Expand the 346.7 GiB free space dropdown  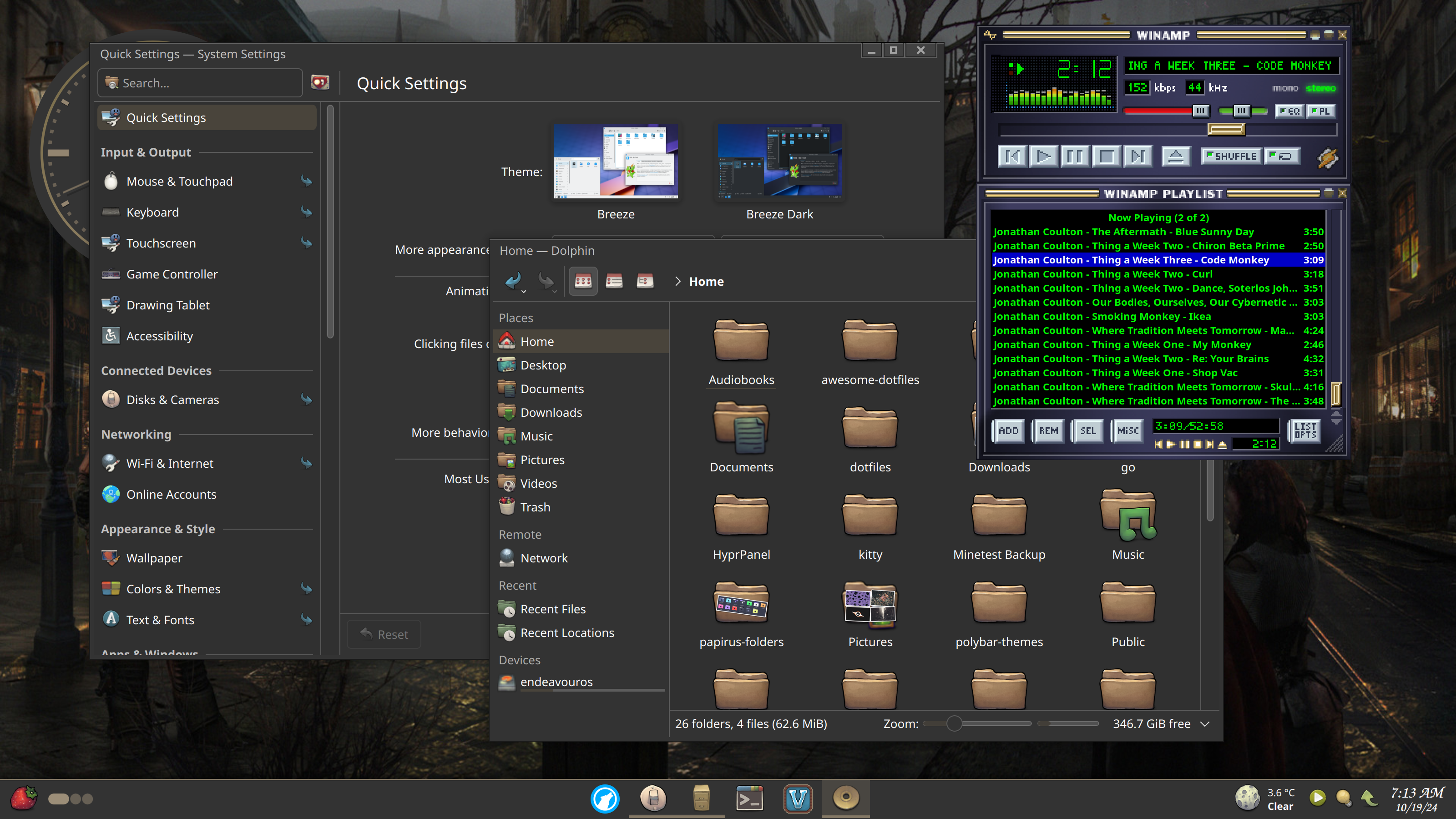[1205, 724]
